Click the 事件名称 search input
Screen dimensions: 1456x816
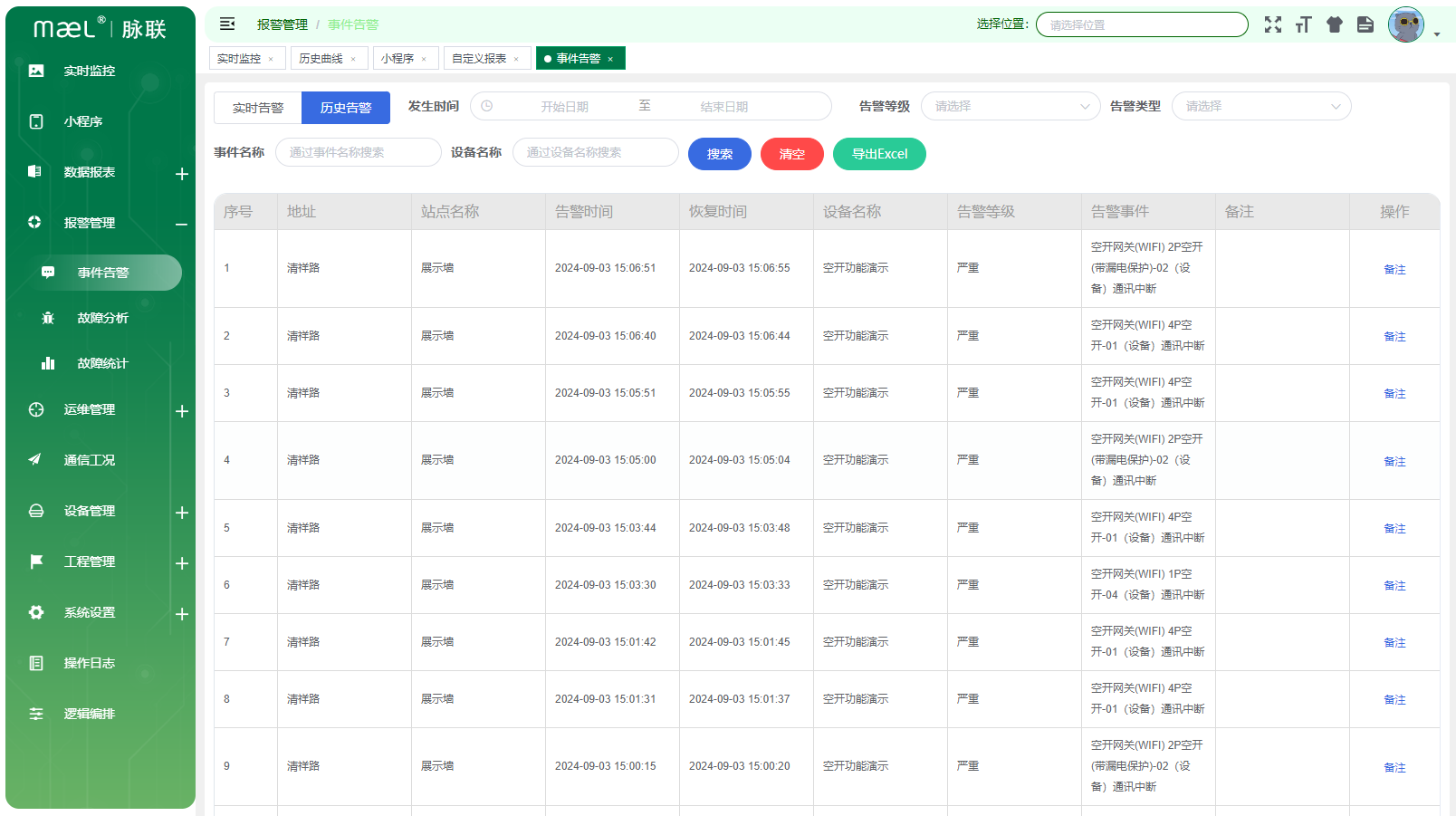coord(358,152)
